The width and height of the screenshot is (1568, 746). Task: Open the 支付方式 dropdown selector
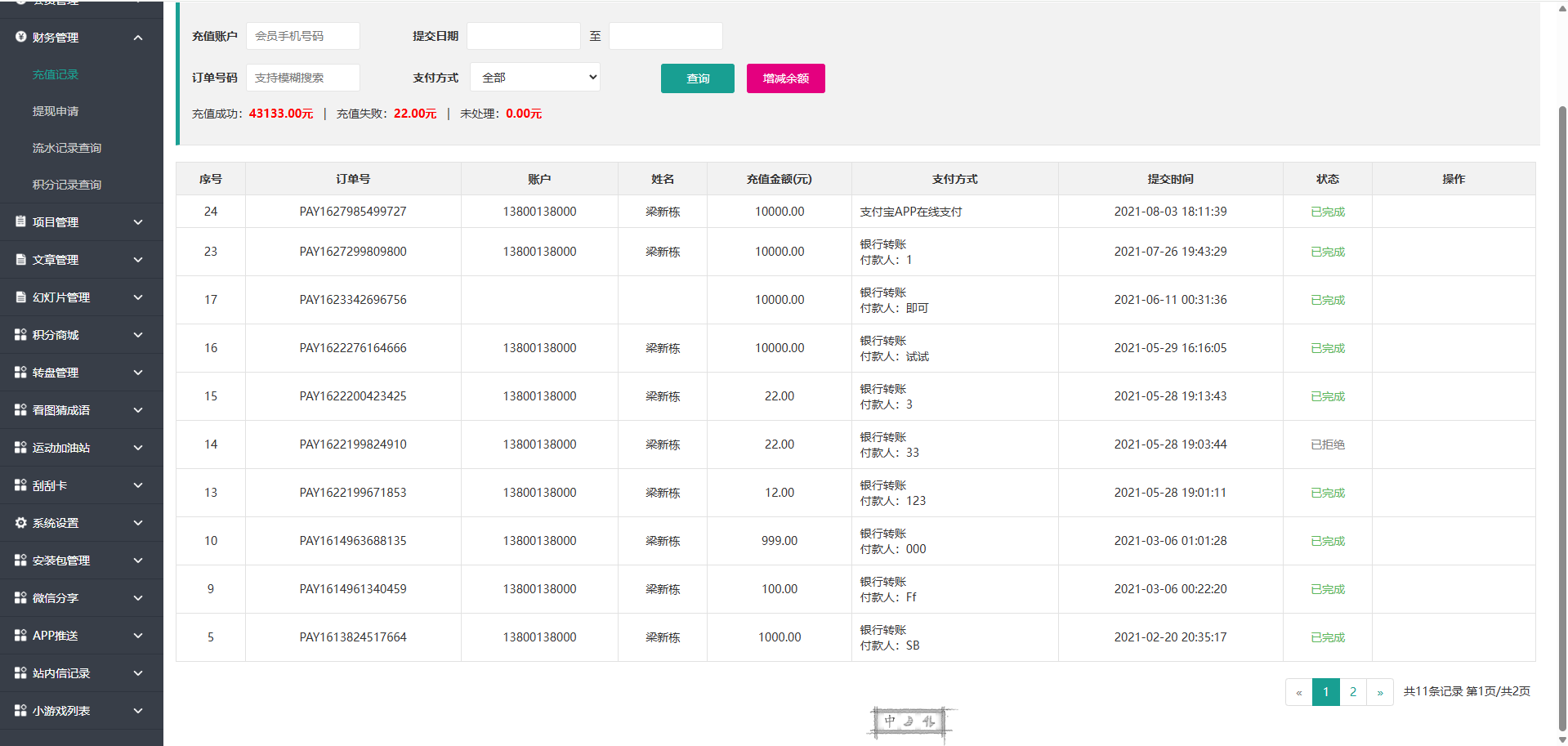click(x=535, y=78)
